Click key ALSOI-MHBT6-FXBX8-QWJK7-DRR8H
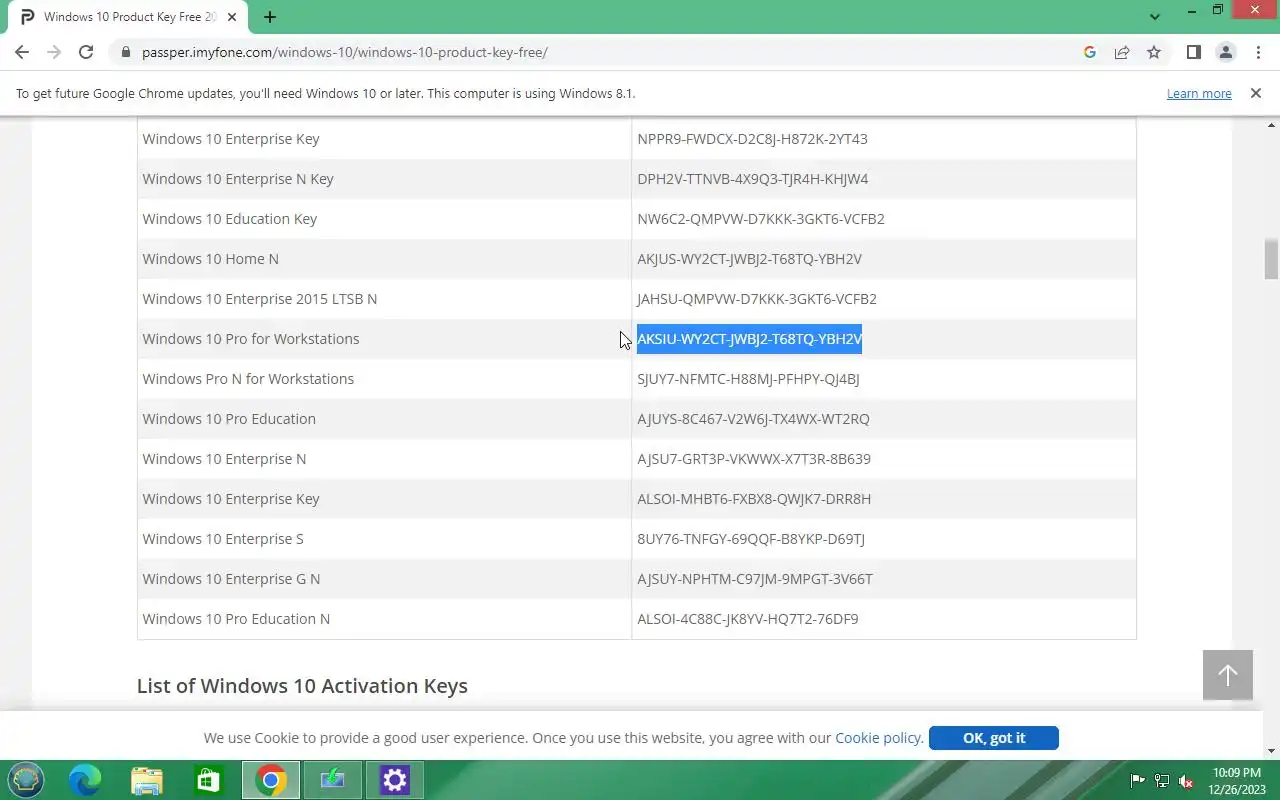Image resolution: width=1280 pixels, height=800 pixels. coord(754,499)
